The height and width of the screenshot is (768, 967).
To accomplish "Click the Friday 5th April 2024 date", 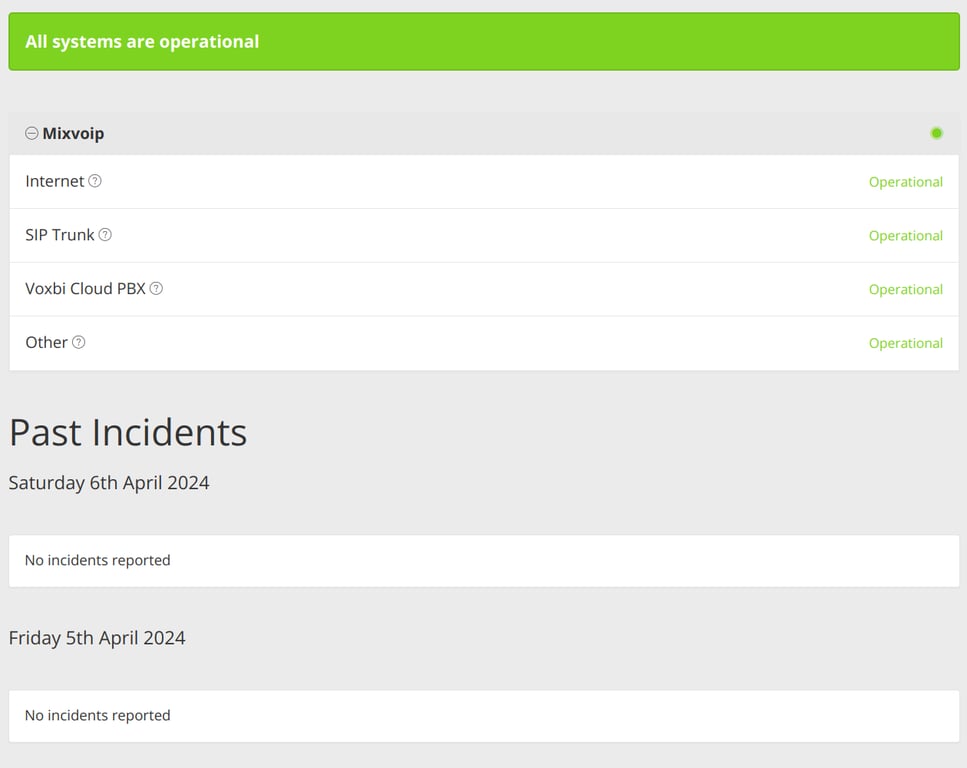I will click(97, 638).
